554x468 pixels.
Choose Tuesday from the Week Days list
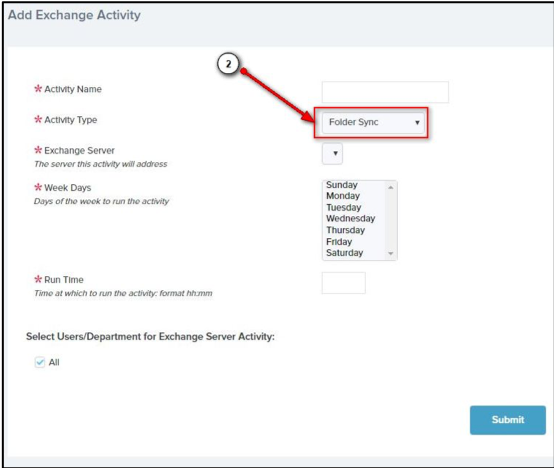(x=343, y=207)
